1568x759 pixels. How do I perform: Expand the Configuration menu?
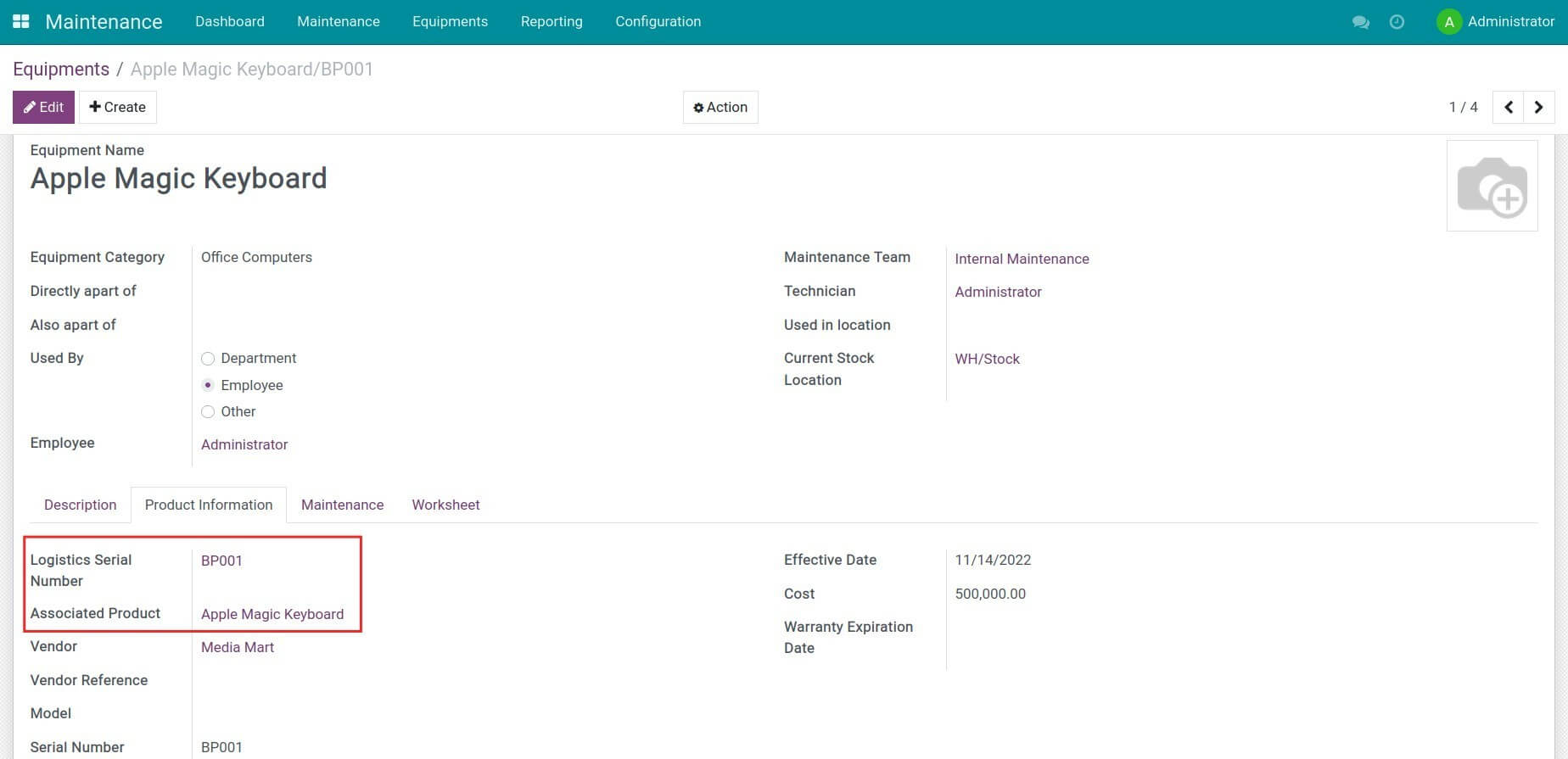point(658,22)
